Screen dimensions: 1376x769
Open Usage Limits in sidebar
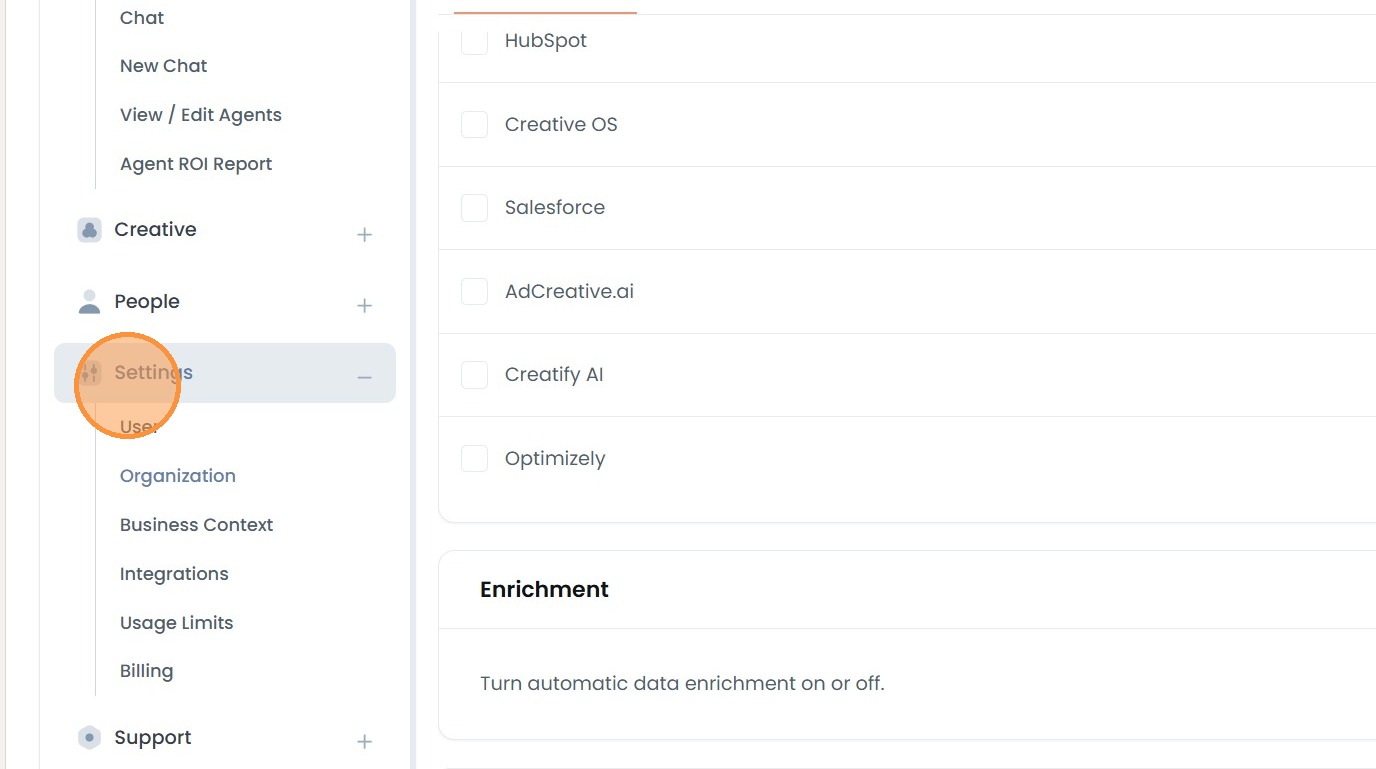point(176,623)
